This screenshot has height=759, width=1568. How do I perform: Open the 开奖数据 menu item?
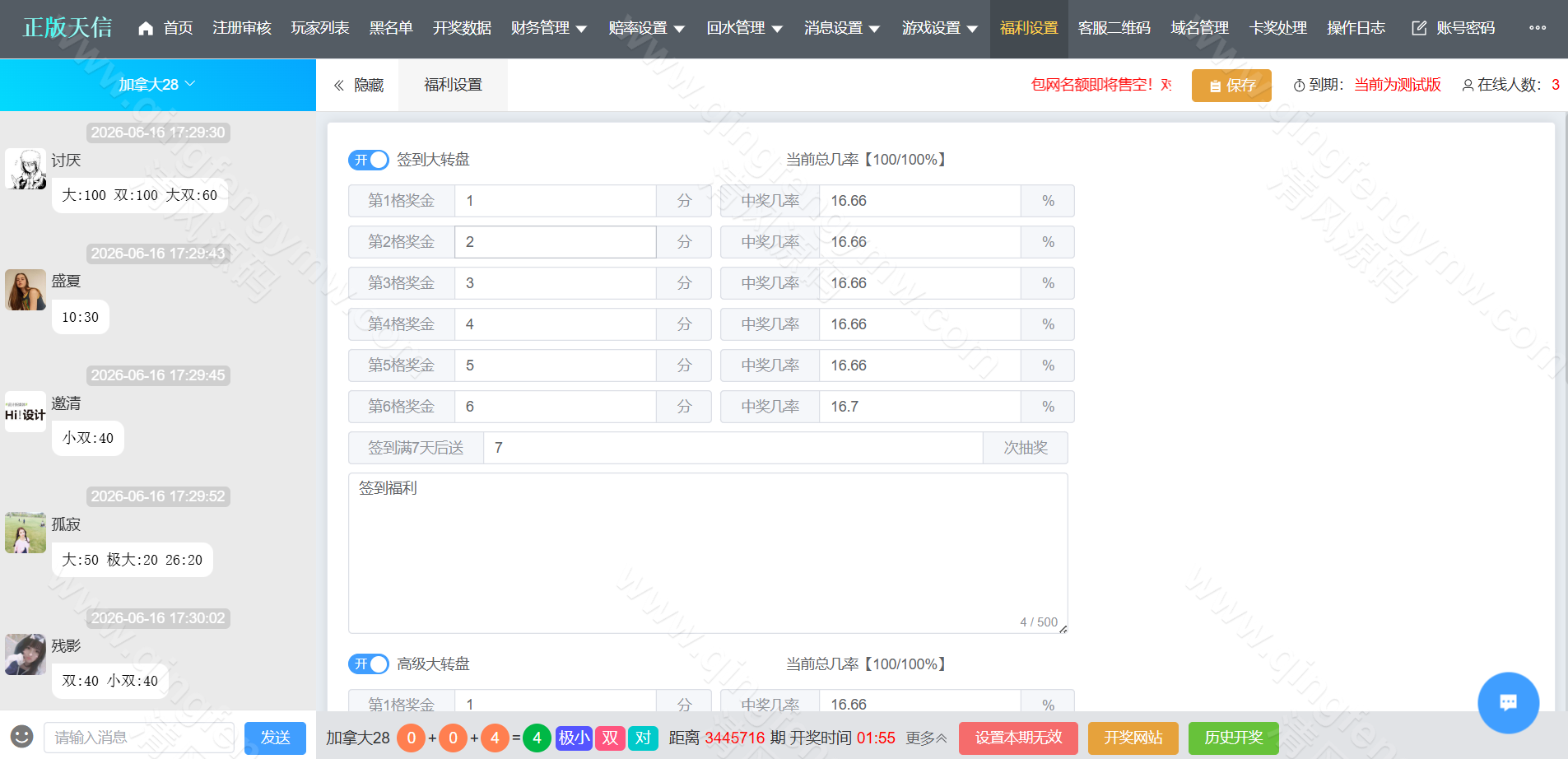[x=463, y=28]
